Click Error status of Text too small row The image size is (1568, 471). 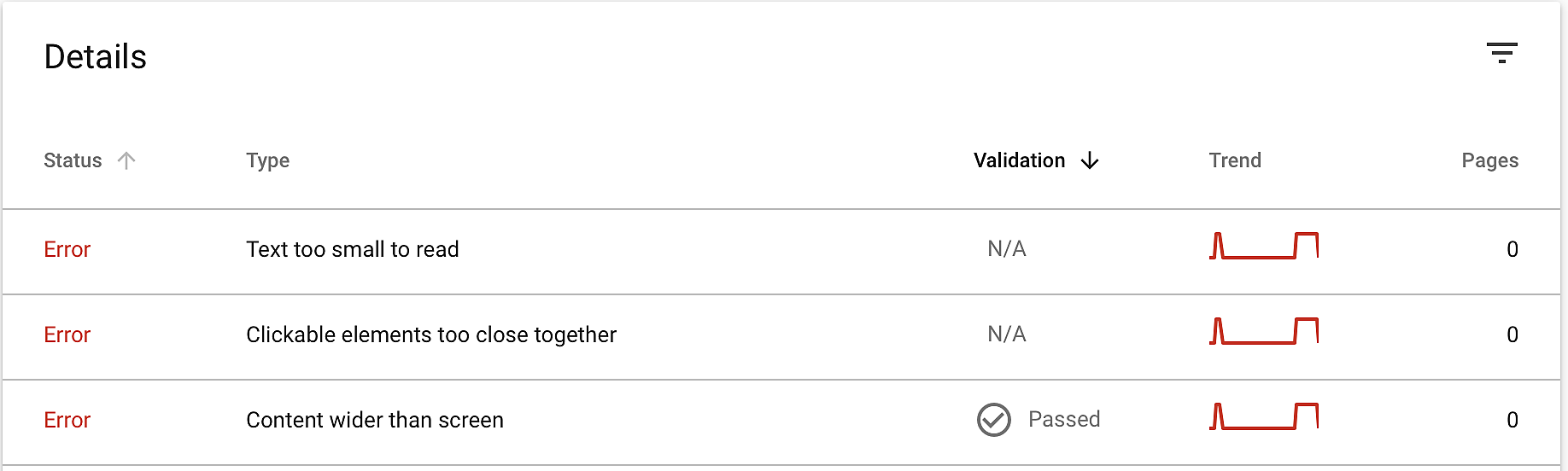[x=67, y=249]
